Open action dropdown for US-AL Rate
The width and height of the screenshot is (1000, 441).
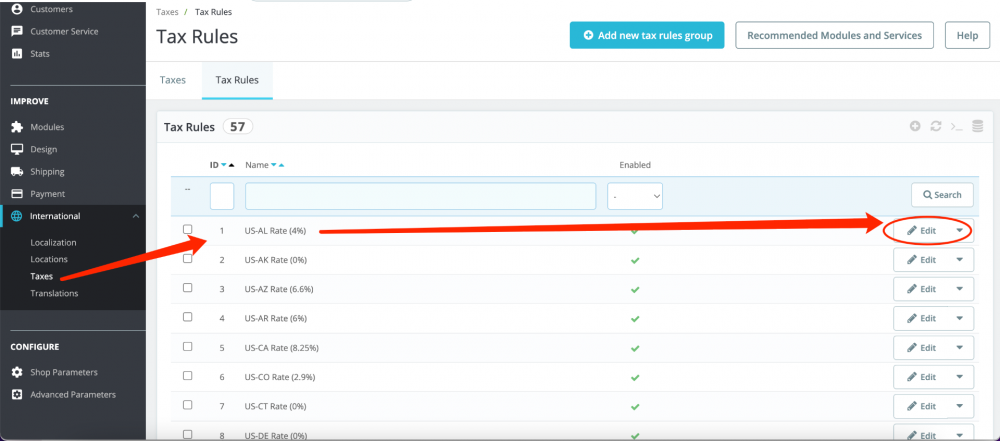960,230
